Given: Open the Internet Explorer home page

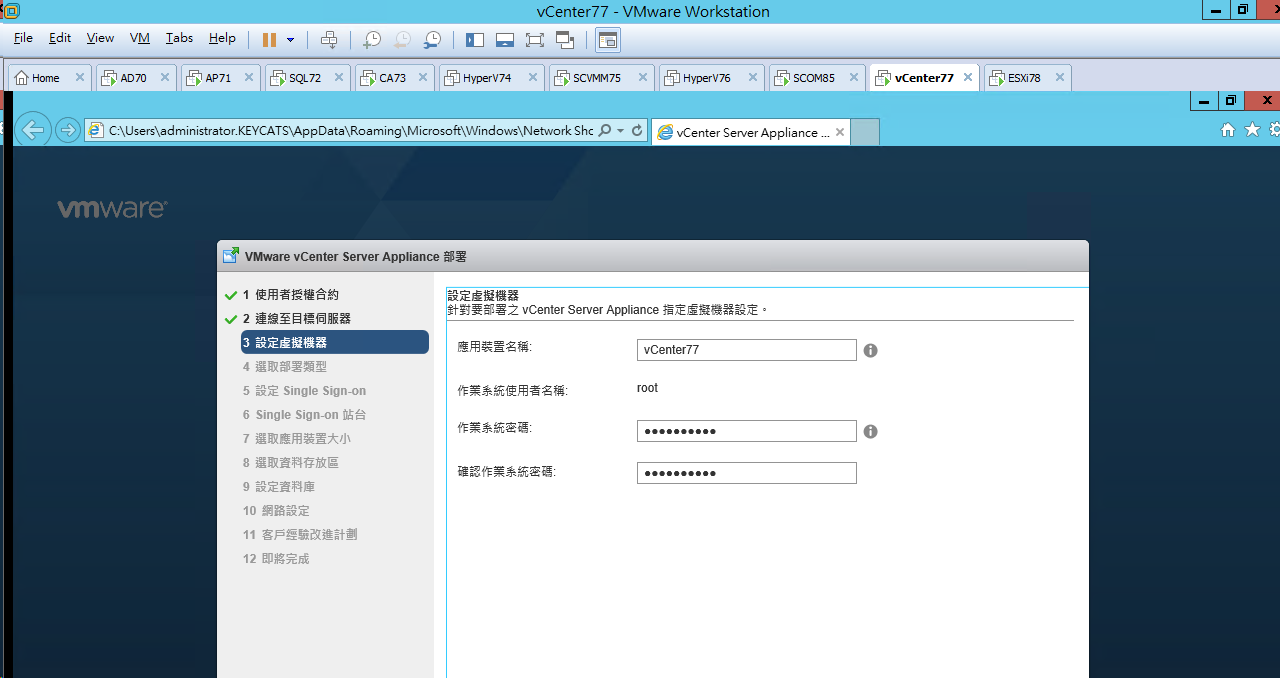Looking at the screenshot, I should point(1228,130).
